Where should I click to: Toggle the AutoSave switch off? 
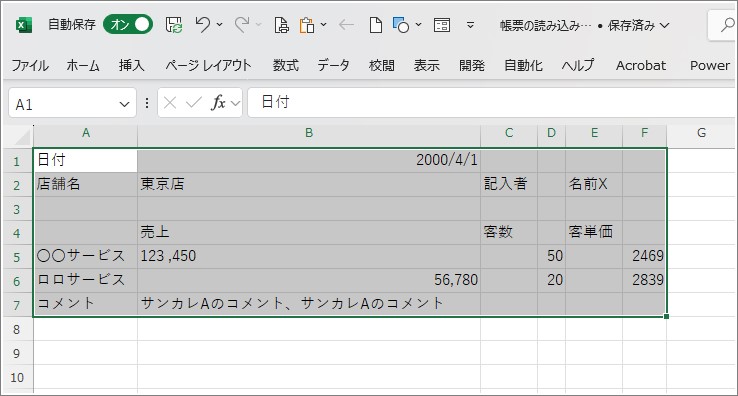[x=128, y=24]
